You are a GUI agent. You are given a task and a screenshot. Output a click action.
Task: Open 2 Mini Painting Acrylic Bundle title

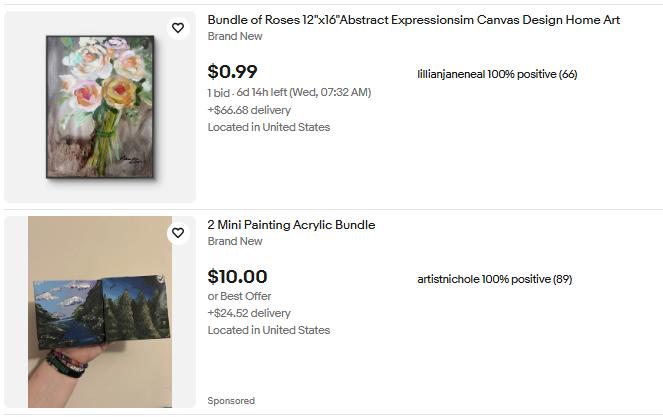click(x=291, y=225)
